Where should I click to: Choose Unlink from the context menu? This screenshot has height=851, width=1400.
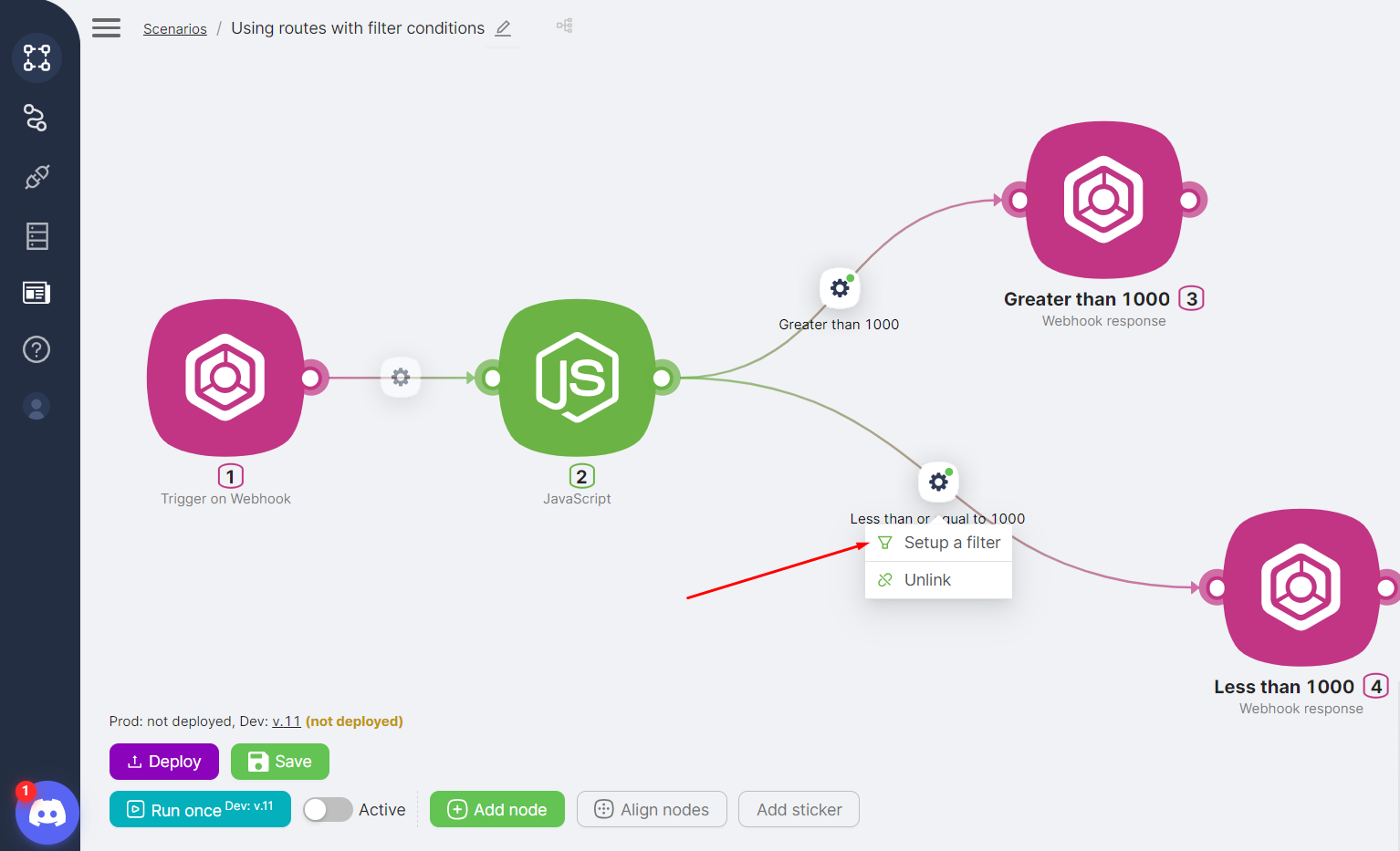[927, 580]
